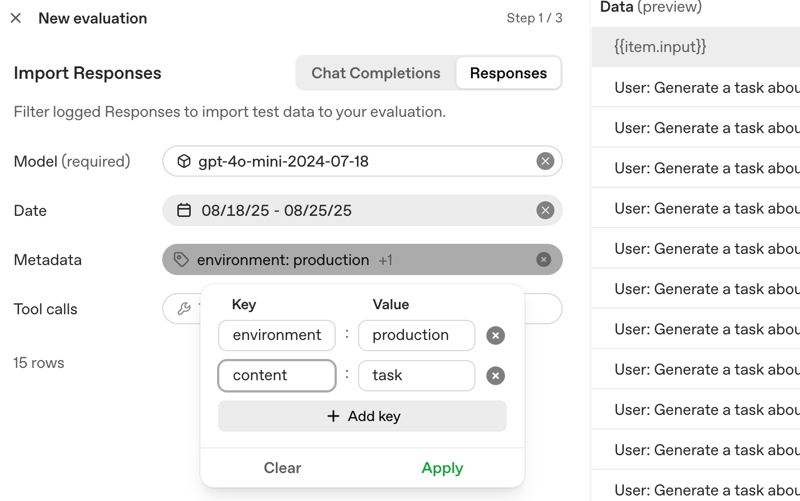The image size is (800, 501).
Task: Select the {{item.input}} column header
Action: pos(660,47)
